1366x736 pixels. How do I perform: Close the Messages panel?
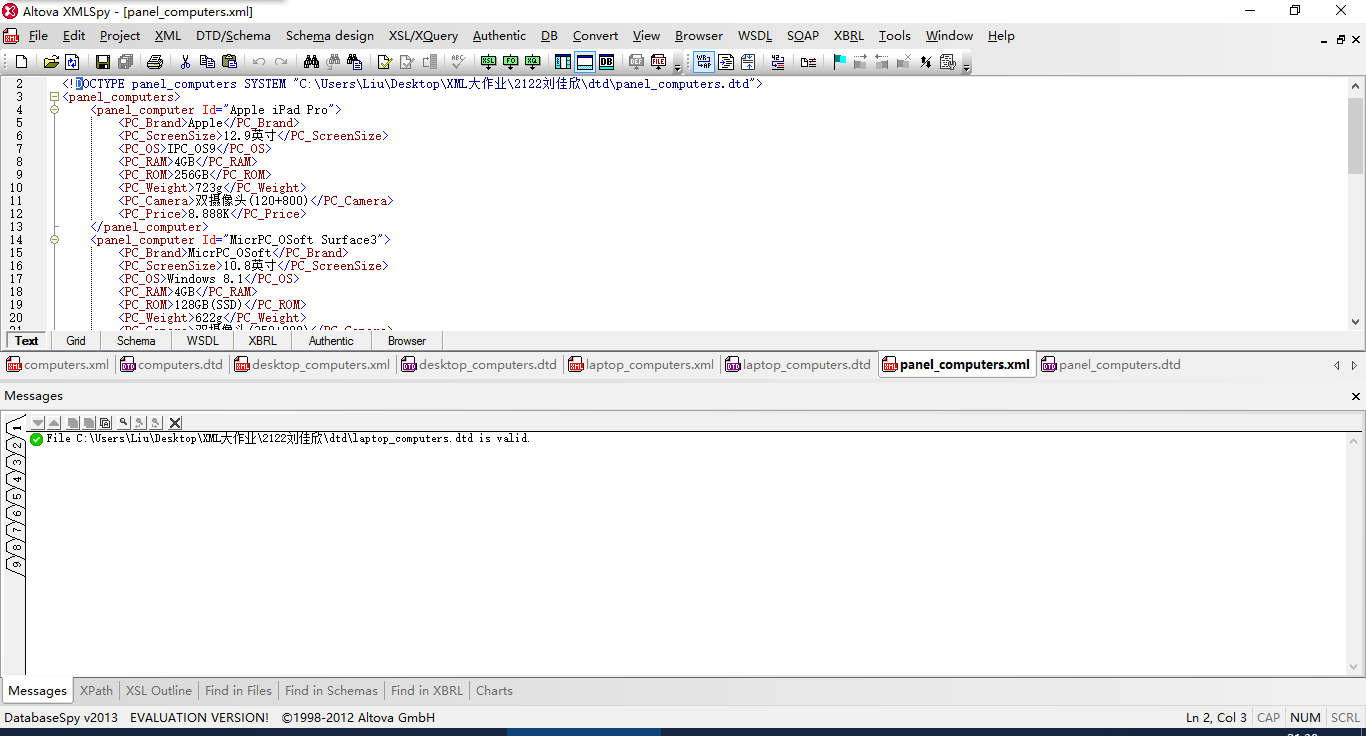(1356, 396)
